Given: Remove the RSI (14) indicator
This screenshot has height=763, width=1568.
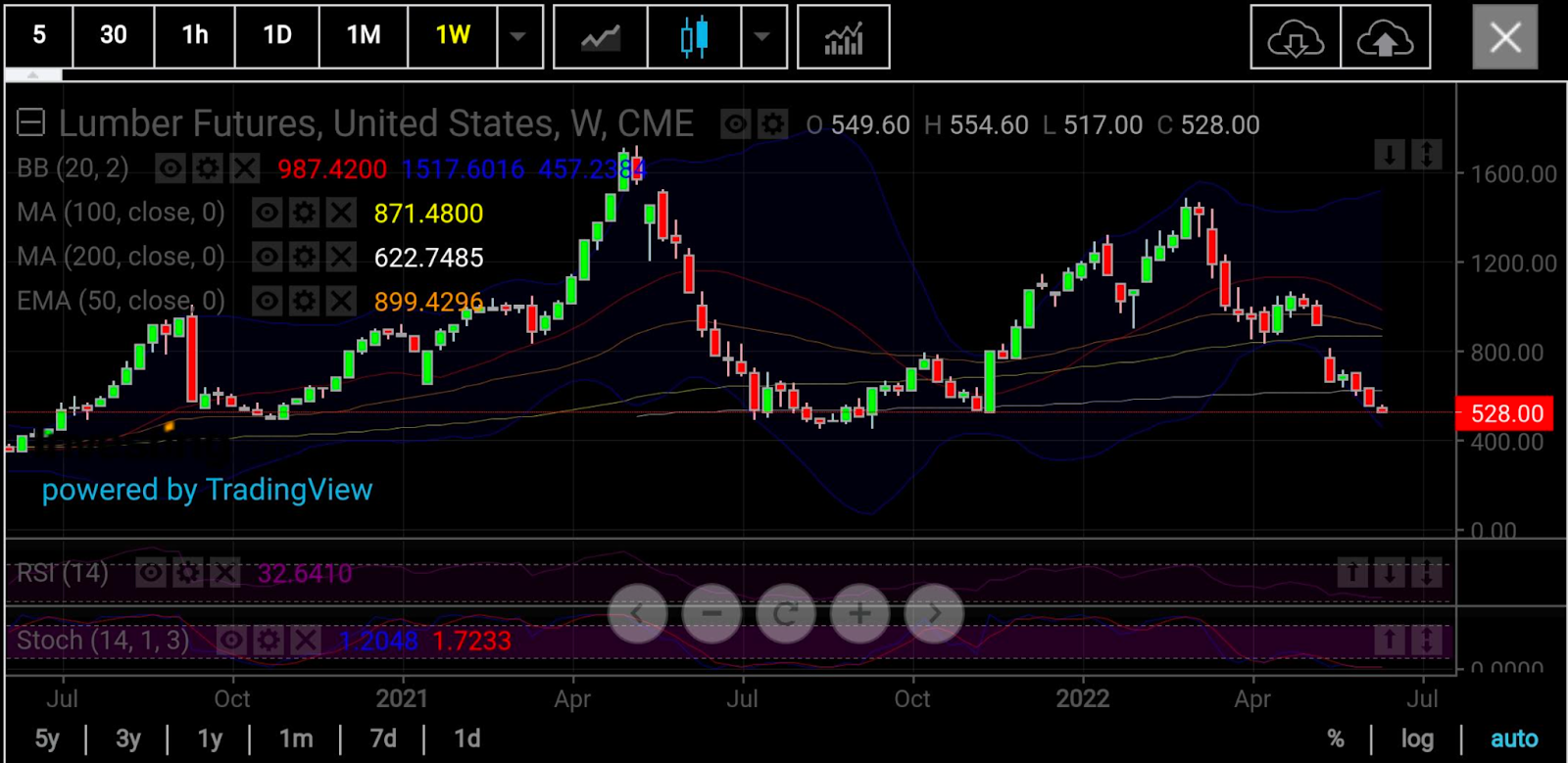Looking at the screenshot, I should tap(225, 572).
